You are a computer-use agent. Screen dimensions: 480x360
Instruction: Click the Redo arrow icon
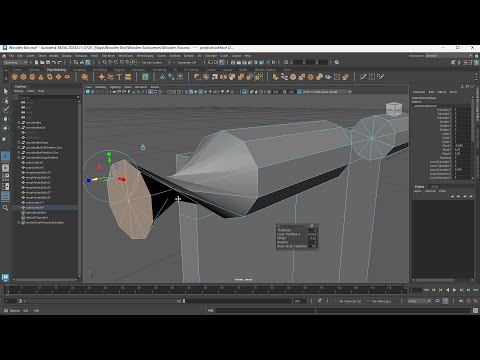(60, 62)
